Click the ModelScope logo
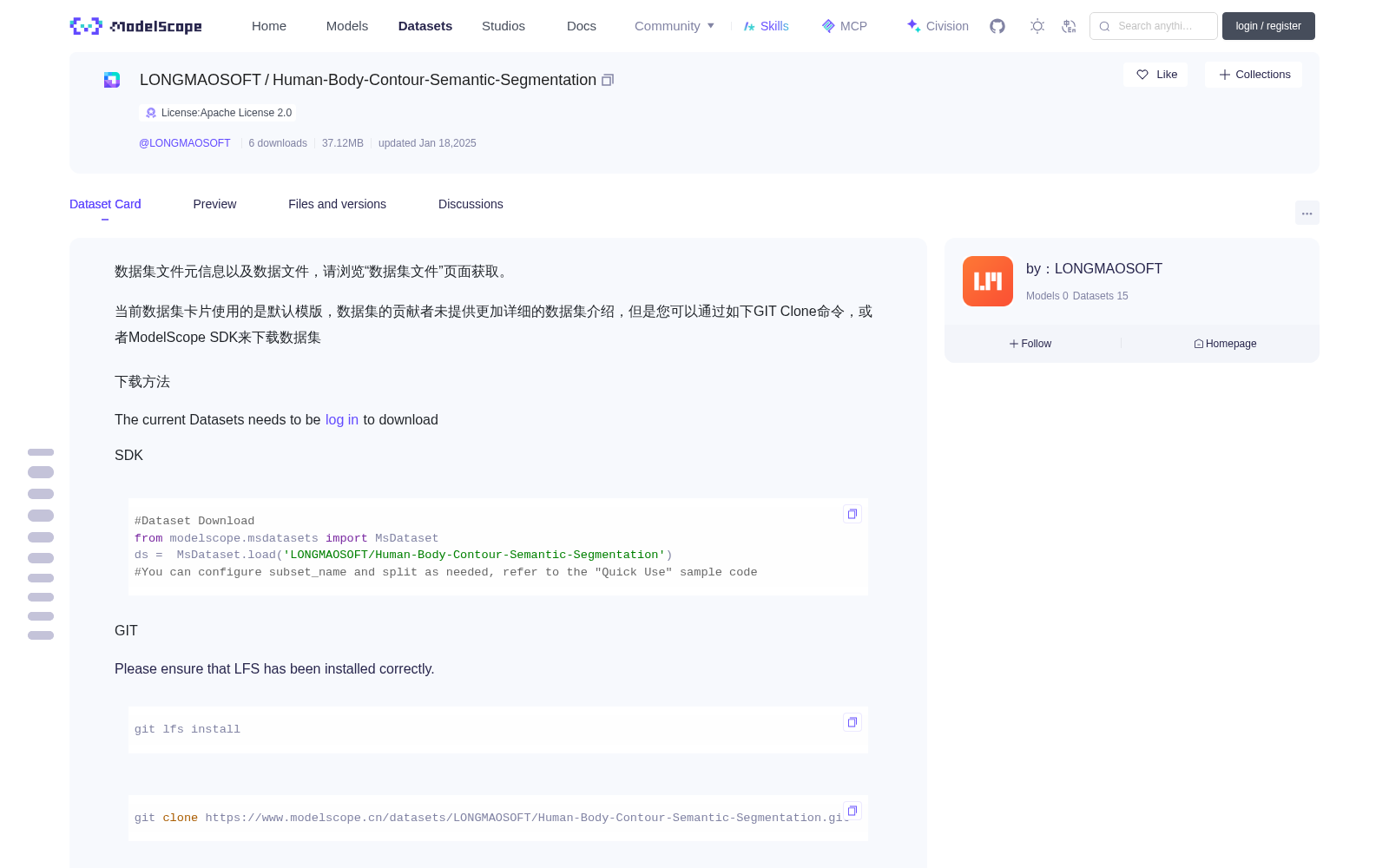 pos(136,26)
